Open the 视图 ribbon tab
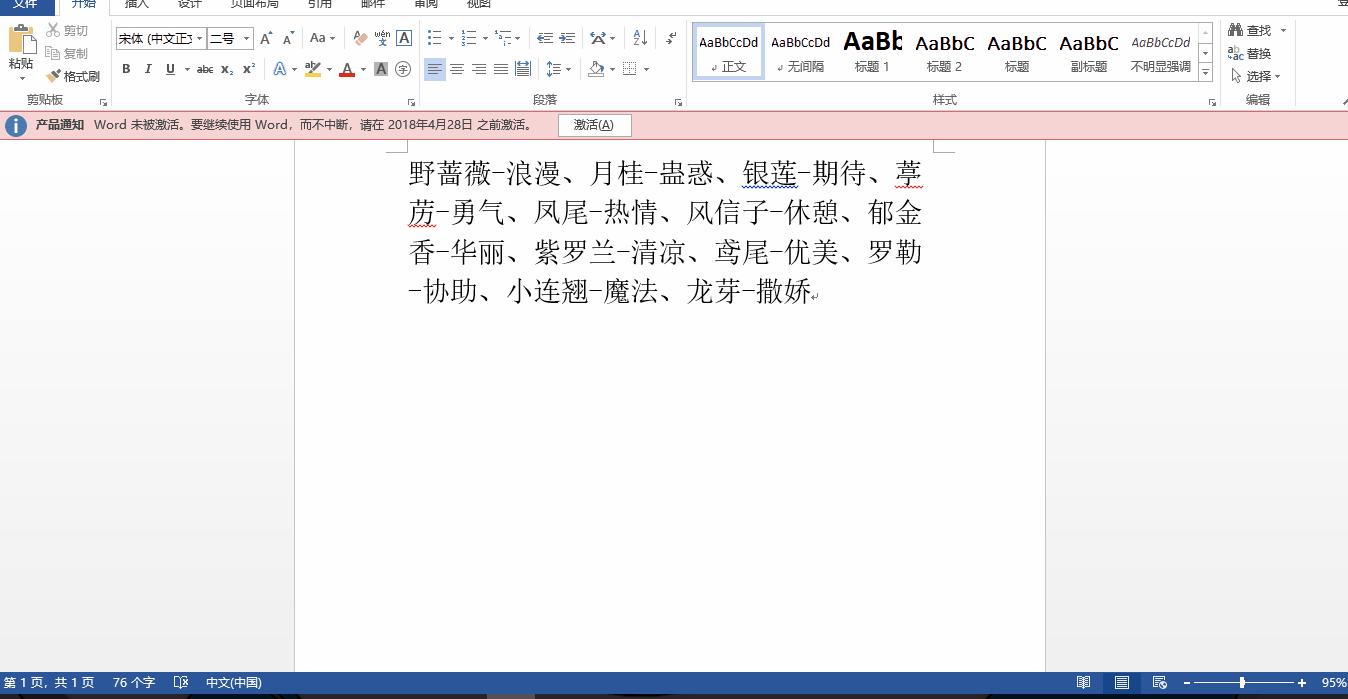This screenshot has height=699, width=1348. [479, 5]
